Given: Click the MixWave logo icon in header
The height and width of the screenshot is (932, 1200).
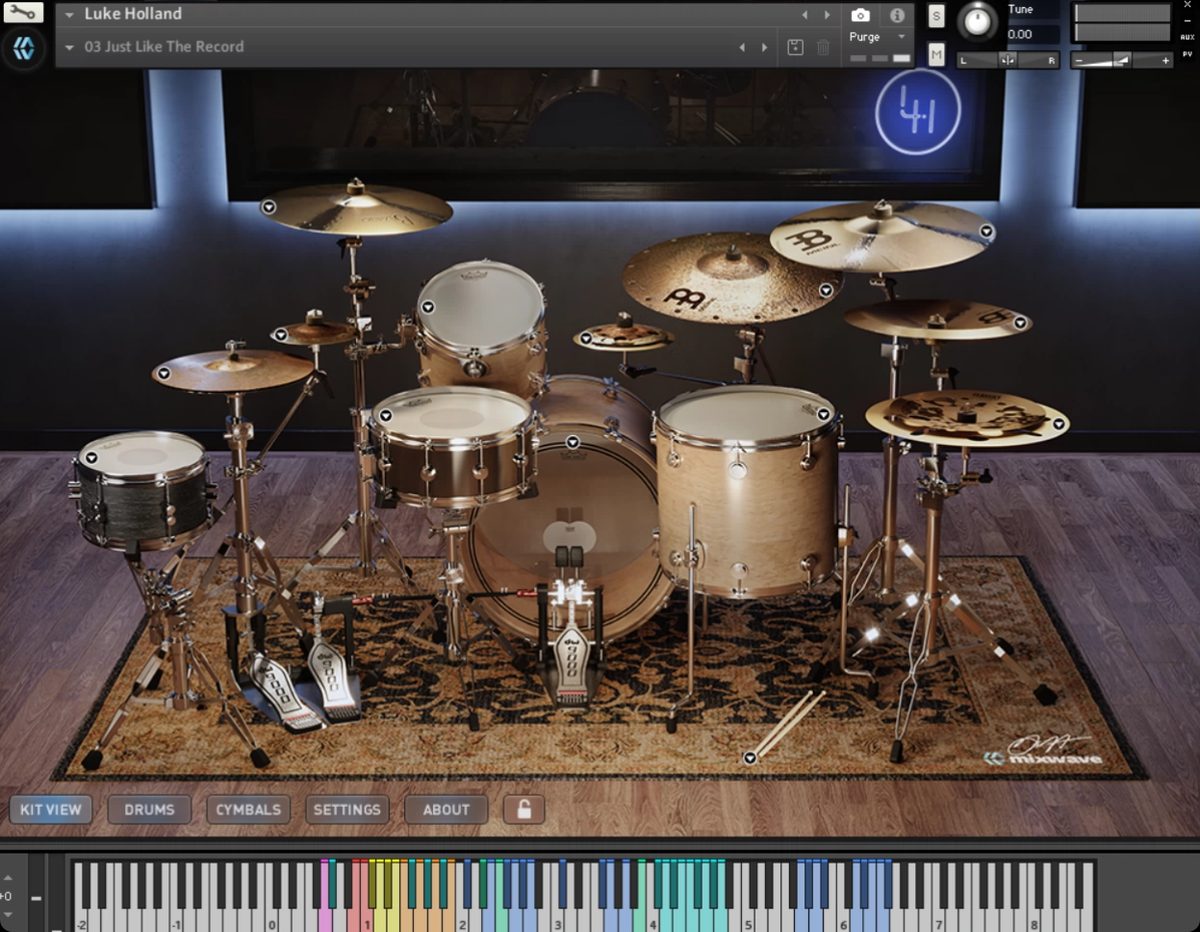Looking at the screenshot, I should click(x=23, y=49).
